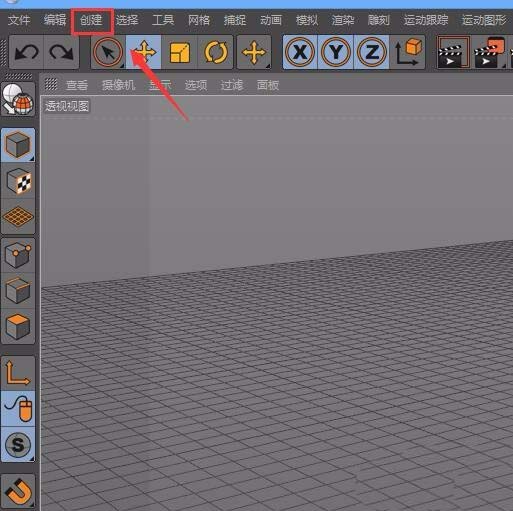Open the 编辑 menu

(x=55, y=20)
